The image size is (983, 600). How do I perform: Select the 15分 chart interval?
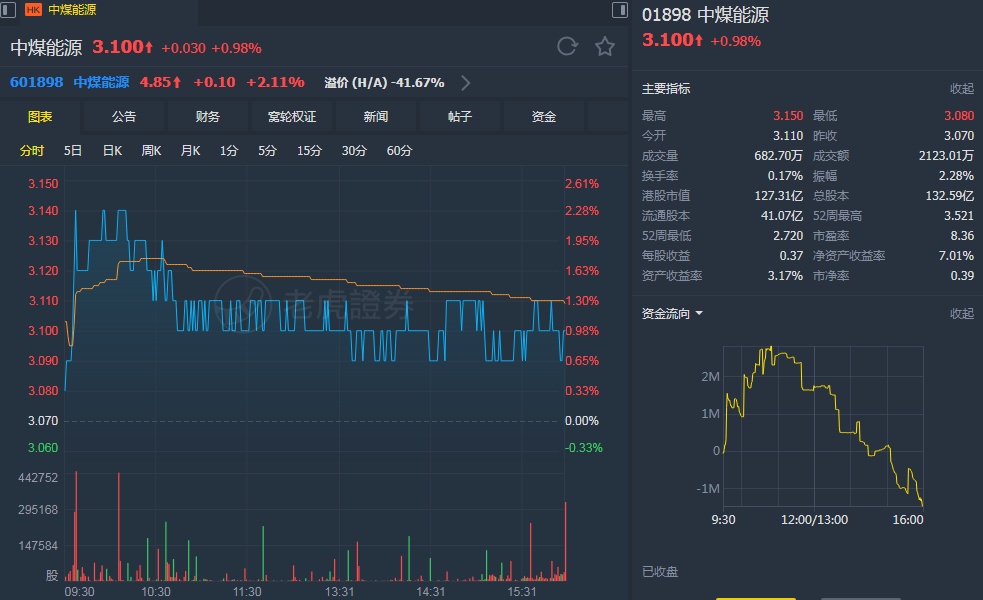309,150
